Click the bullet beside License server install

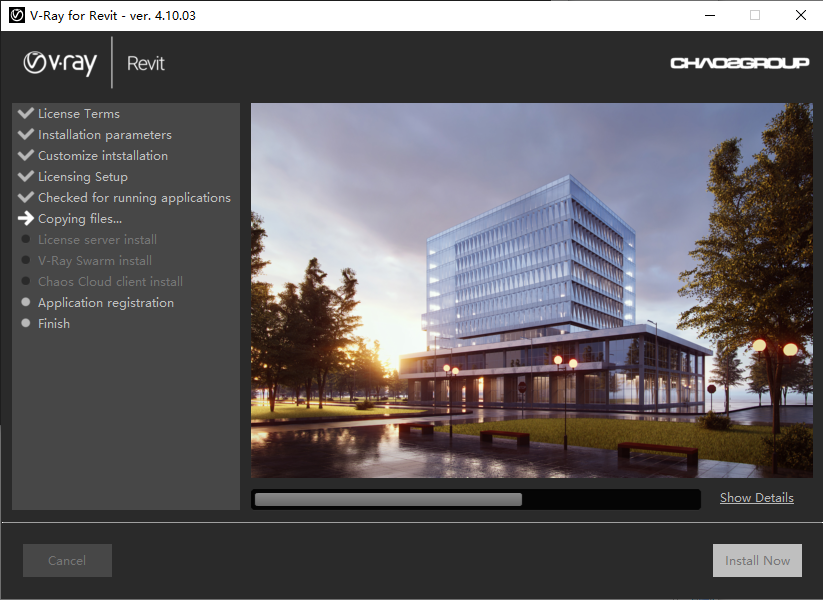point(25,239)
